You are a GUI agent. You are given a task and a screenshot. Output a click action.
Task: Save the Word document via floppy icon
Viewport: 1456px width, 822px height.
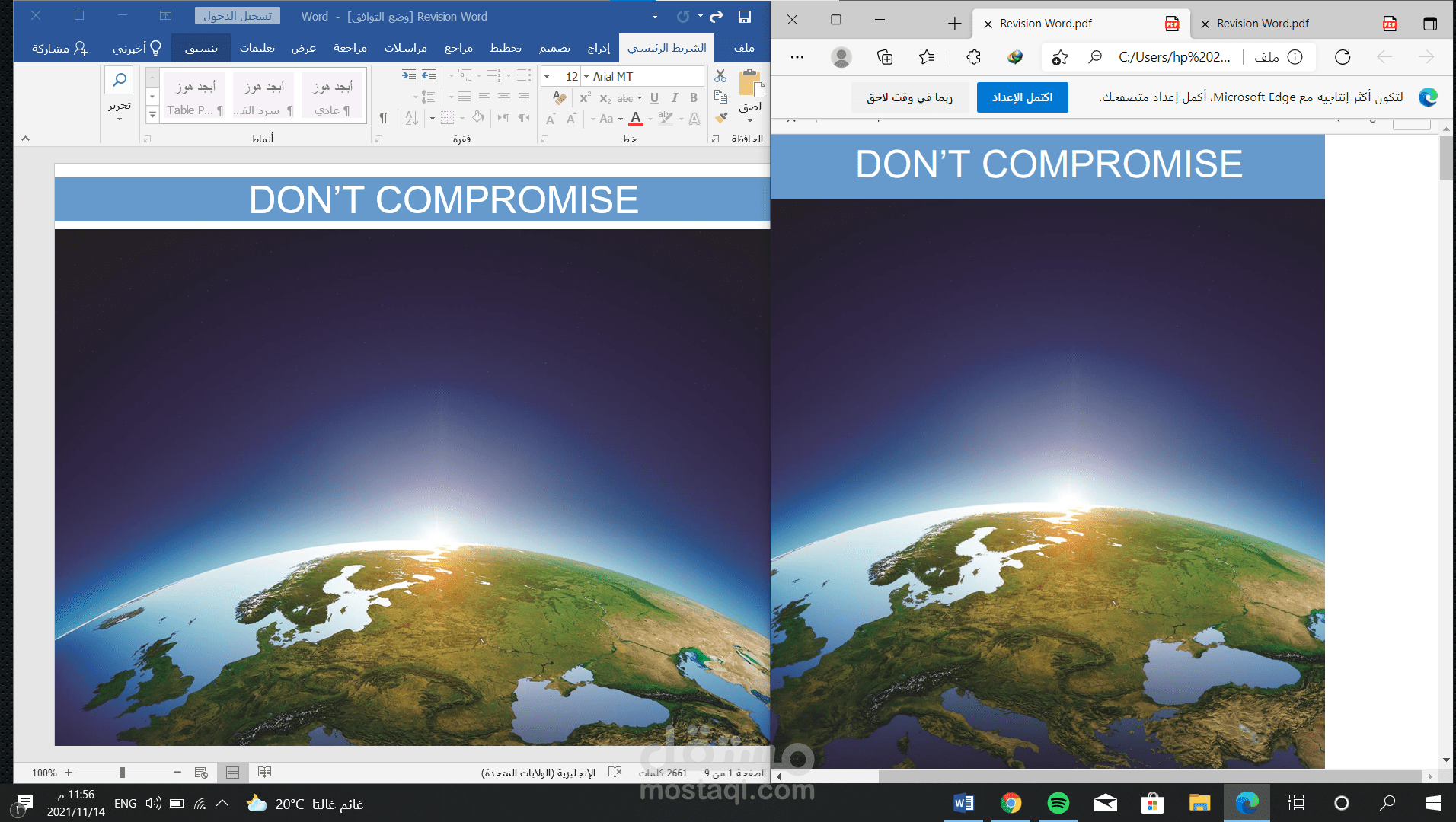[x=745, y=16]
